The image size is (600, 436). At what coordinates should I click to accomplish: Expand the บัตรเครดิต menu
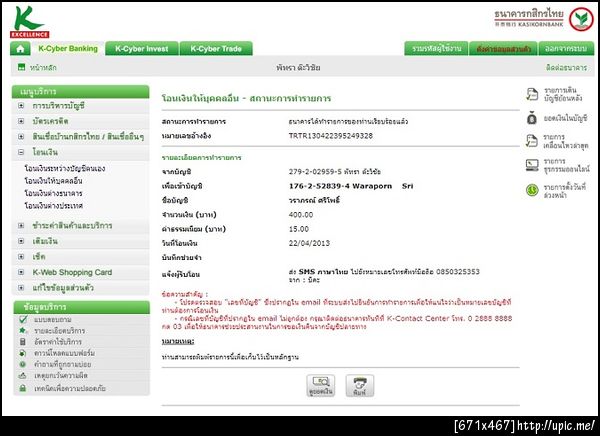click(21, 121)
